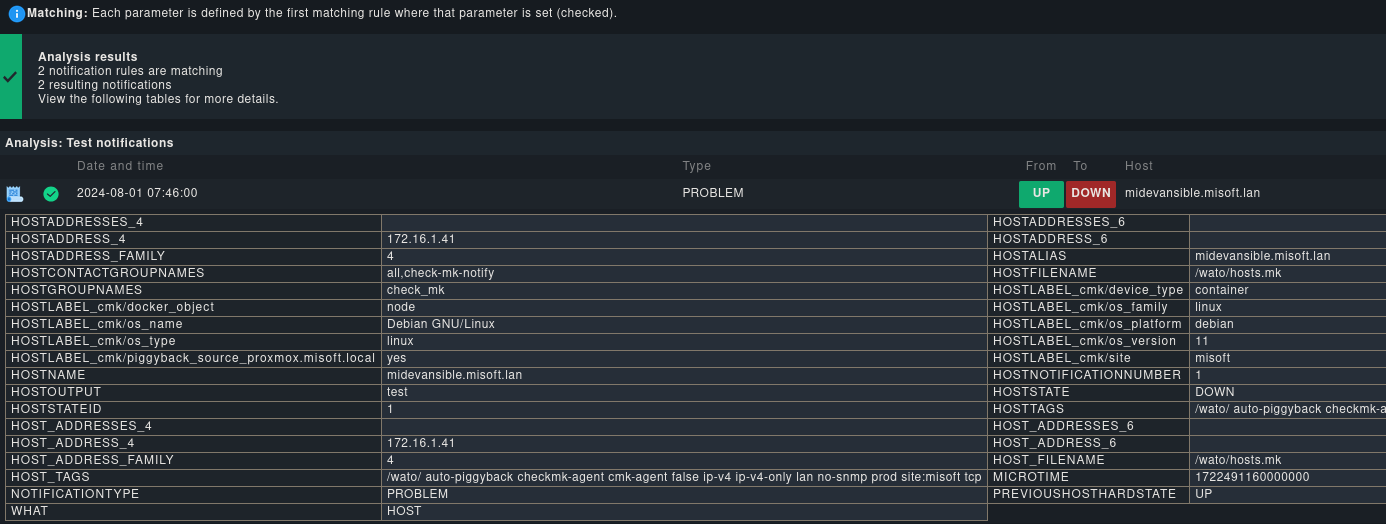Click the "Date and time" column header

[x=120, y=166]
